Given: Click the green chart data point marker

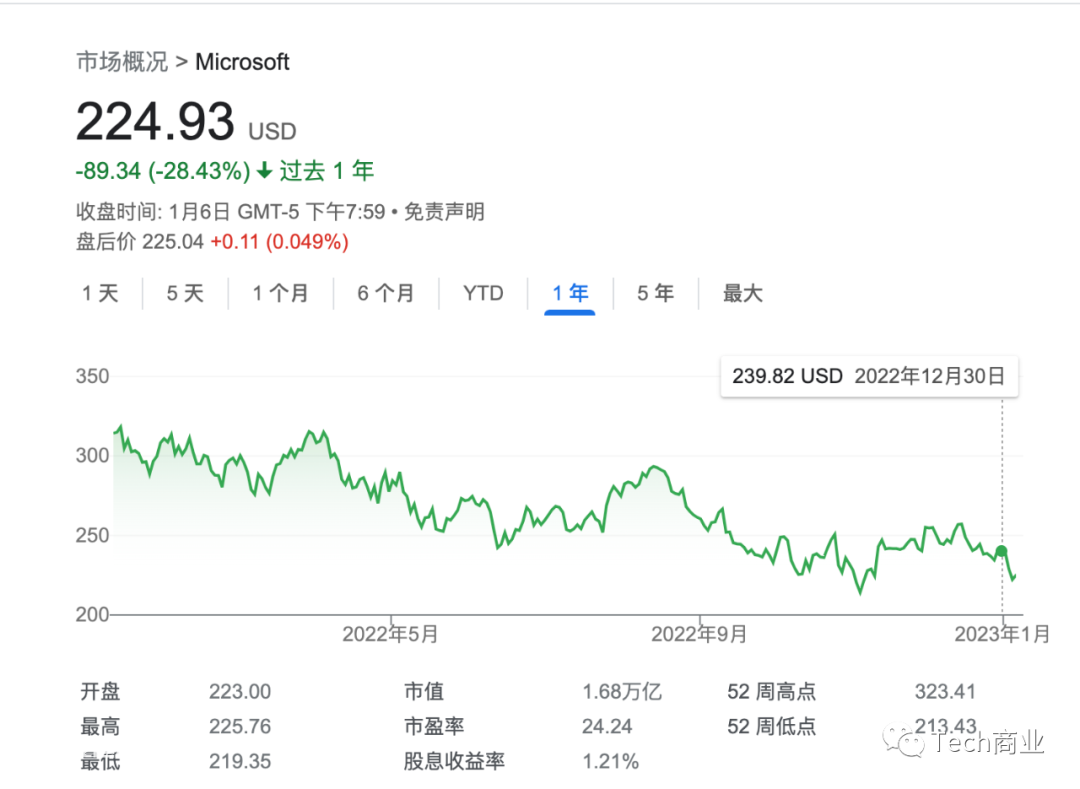Looking at the screenshot, I should (1001, 551).
